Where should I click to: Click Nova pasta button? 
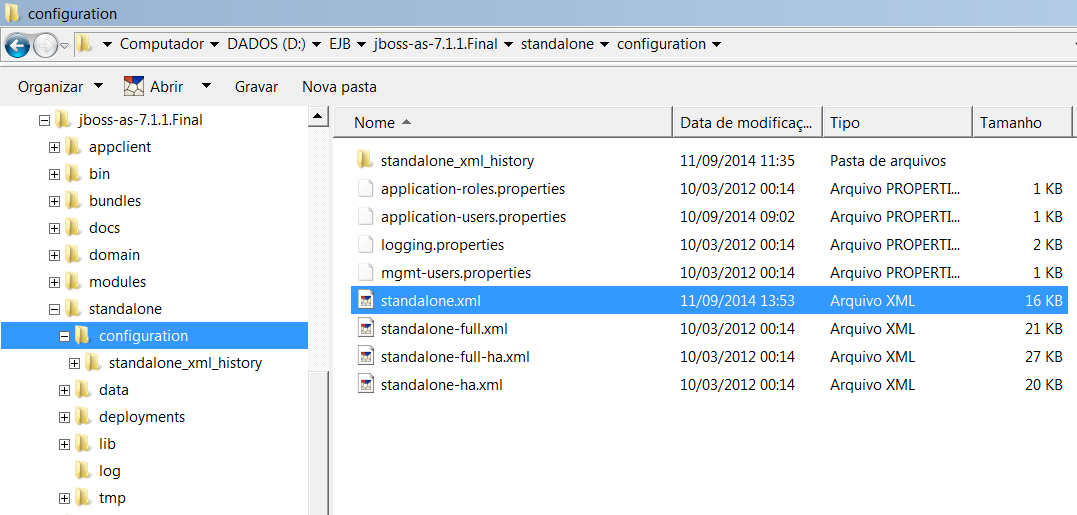coord(339,87)
